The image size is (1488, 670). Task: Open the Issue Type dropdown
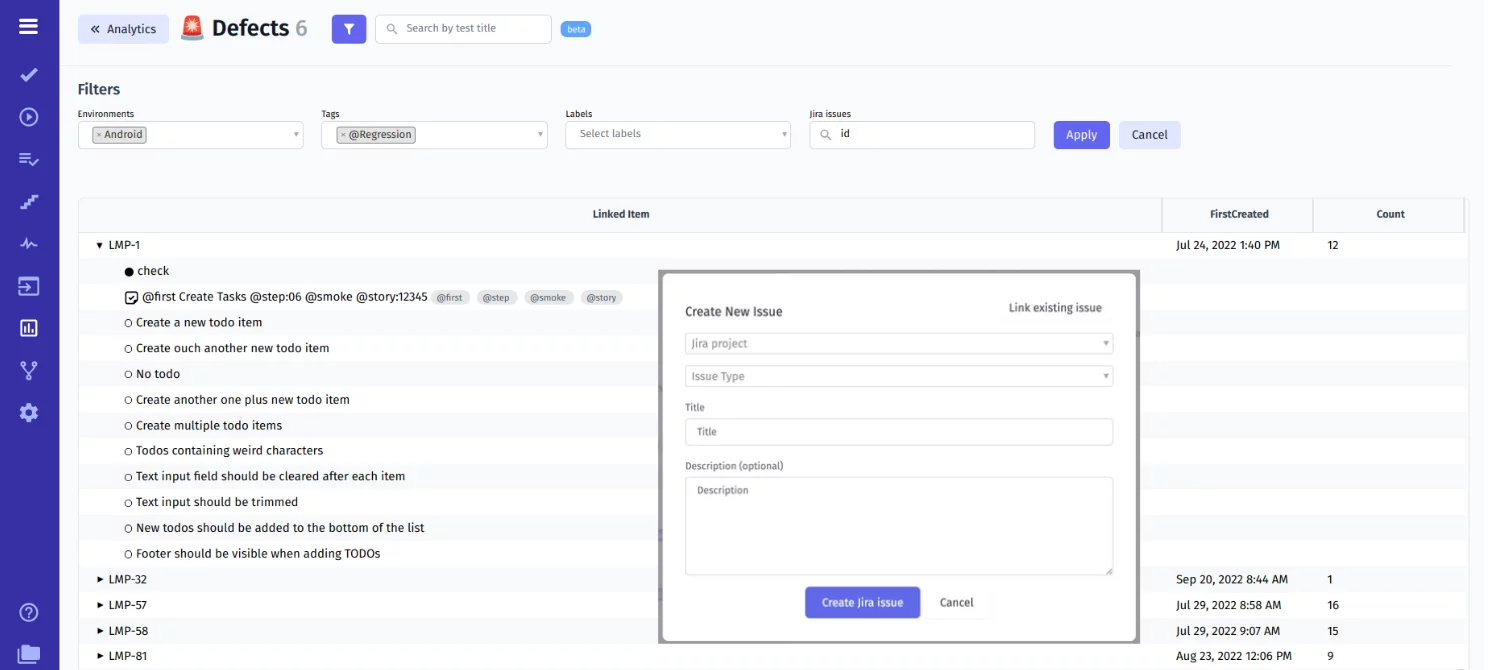898,377
